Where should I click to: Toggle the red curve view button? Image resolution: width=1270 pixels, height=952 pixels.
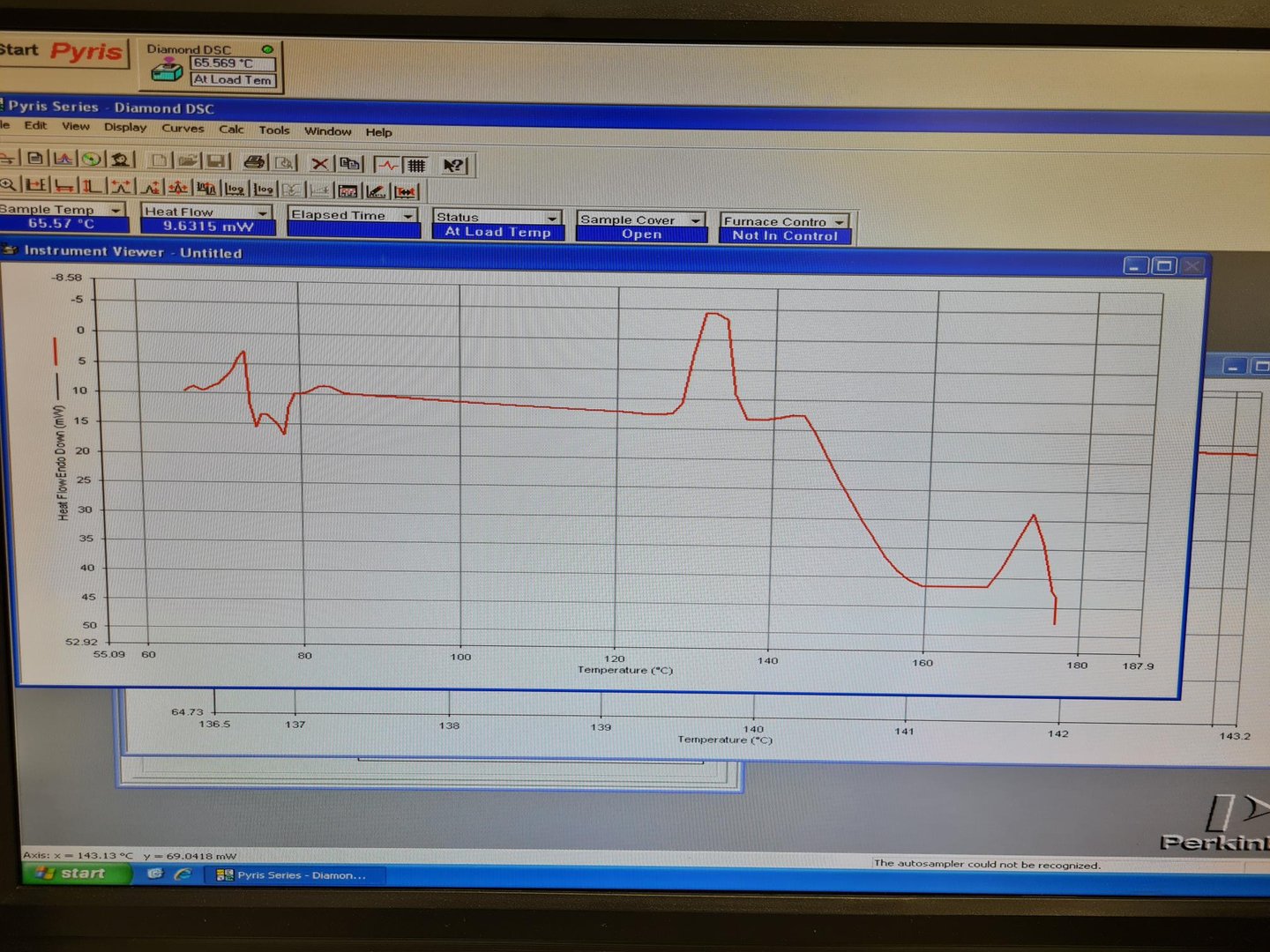click(x=387, y=165)
